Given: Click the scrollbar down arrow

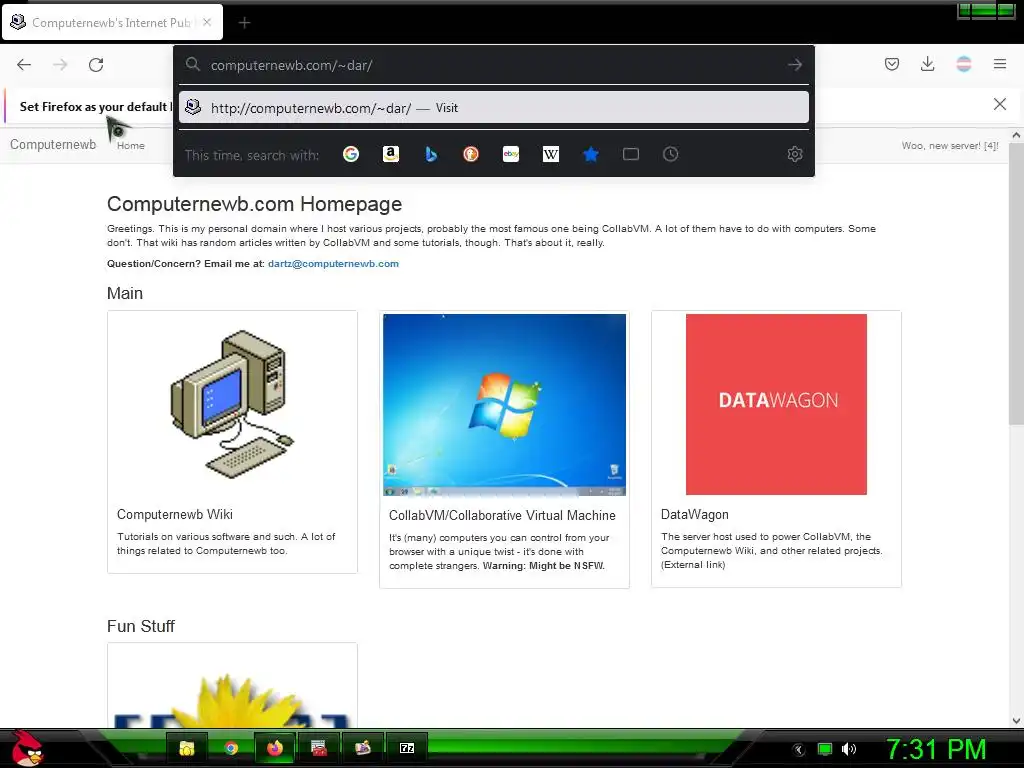Looking at the screenshot, I should point(1016,721).
